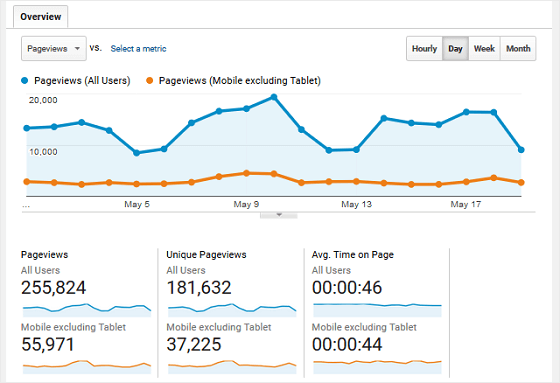Click the Unique Pageviews scorecard heading
This screenshot has width=560, height=383.
pyautogui.click(x=206, y=255)
